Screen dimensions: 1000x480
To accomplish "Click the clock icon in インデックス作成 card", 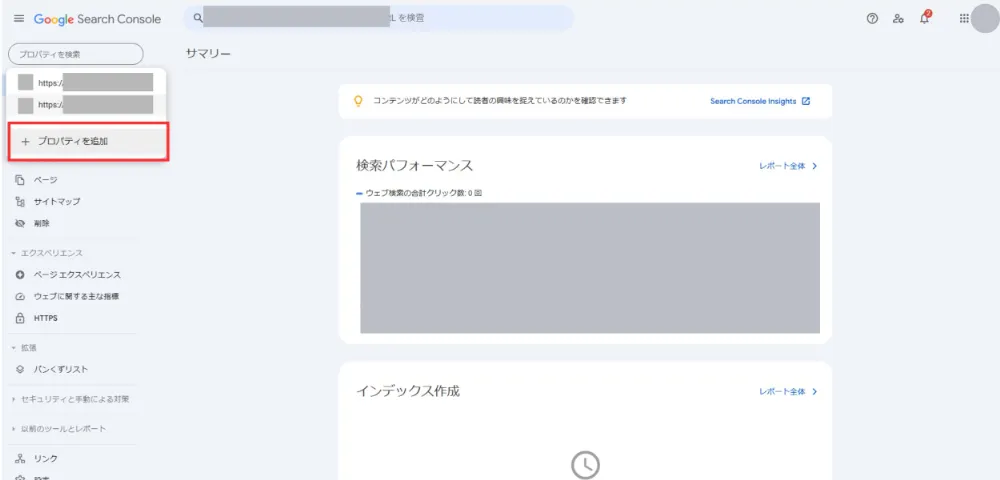I will pos(585,466).
